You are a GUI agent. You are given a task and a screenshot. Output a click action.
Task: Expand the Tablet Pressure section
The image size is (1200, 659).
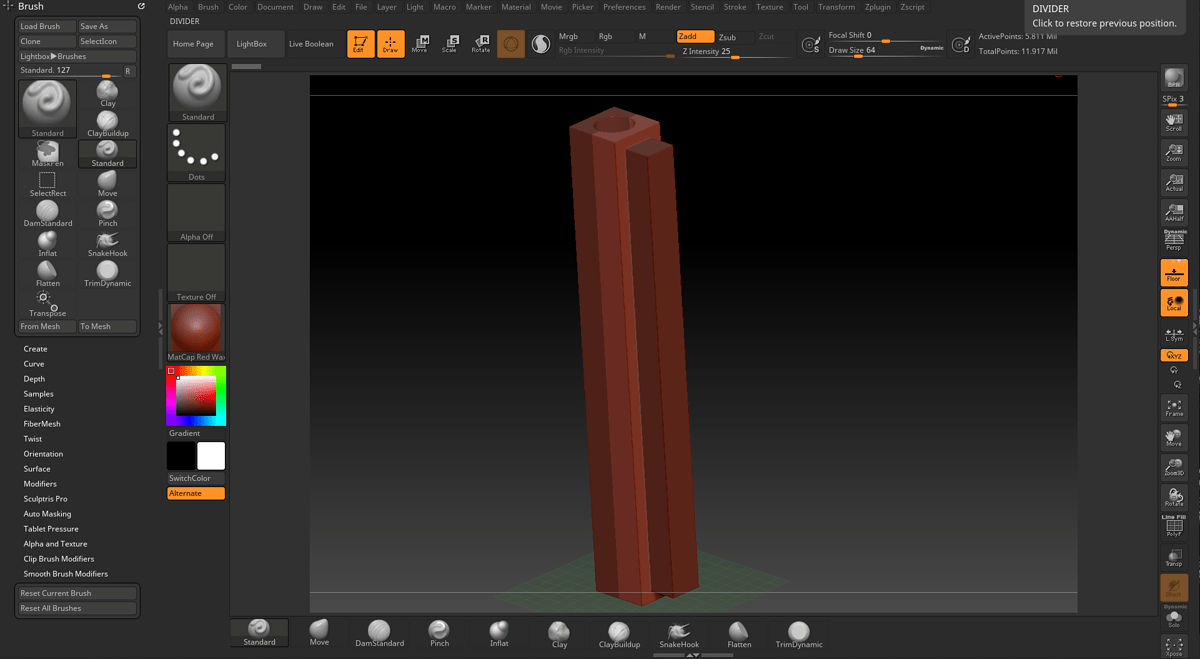click(51, 529)
